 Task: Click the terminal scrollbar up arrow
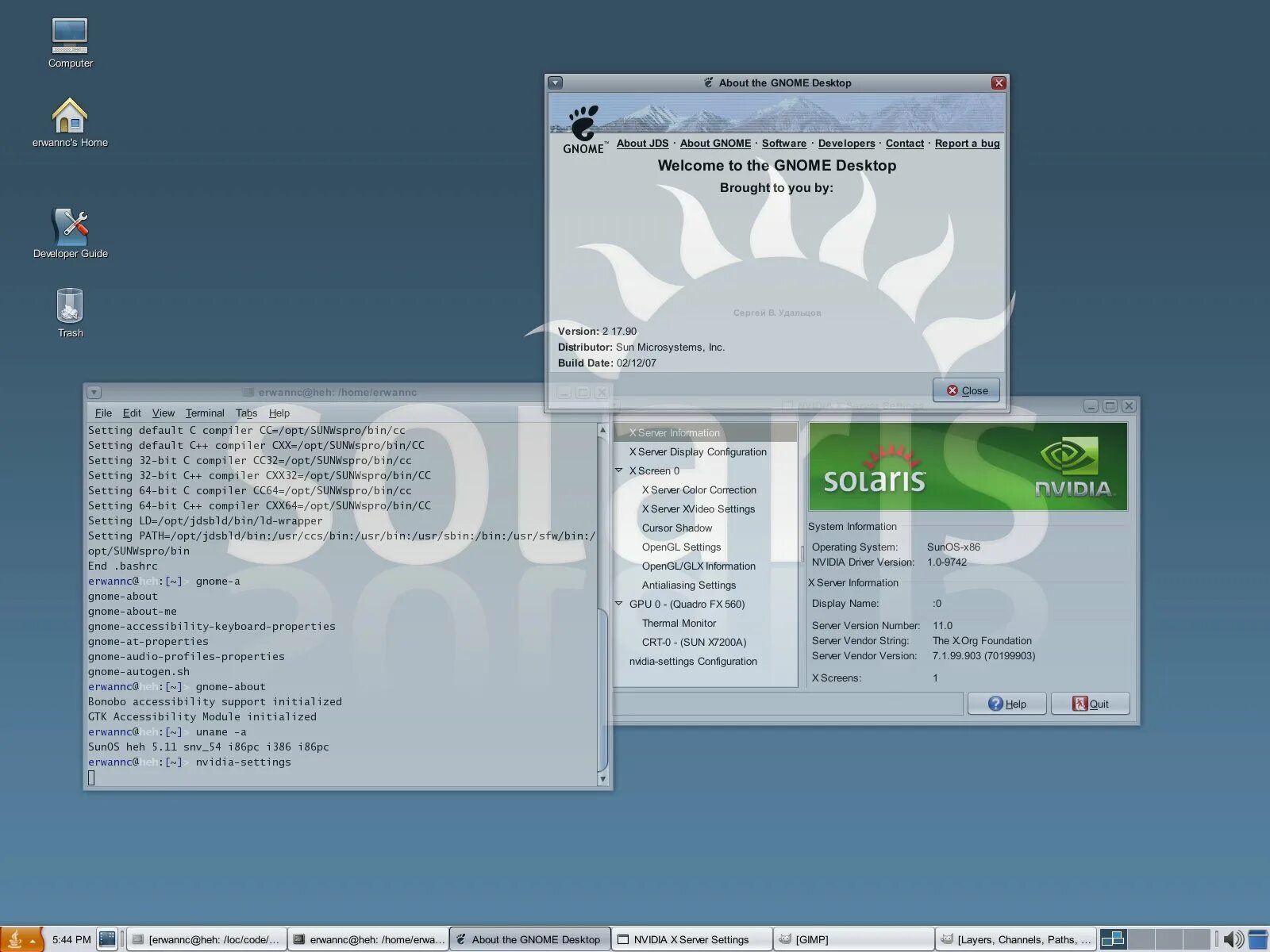pos(602,429)
